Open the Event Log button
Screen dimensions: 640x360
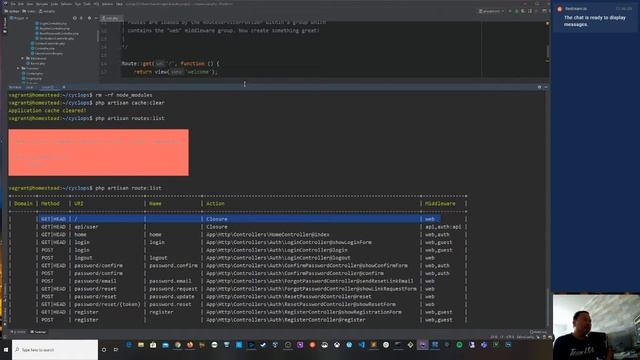point(538,332)
